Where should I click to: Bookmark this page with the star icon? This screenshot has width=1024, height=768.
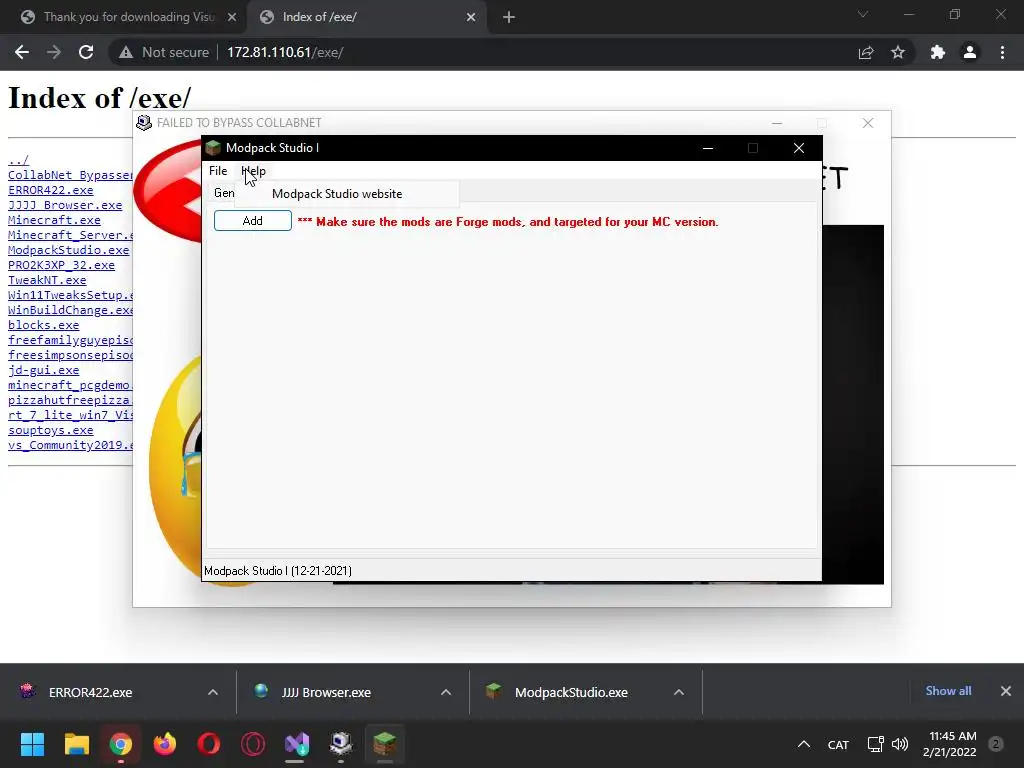point(898,53)
